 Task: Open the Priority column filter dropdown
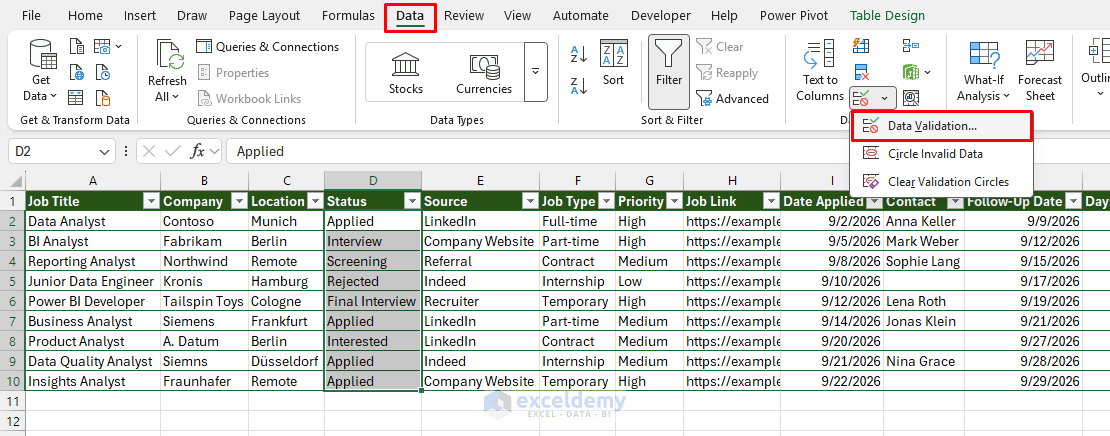click(x=674, y=202)
